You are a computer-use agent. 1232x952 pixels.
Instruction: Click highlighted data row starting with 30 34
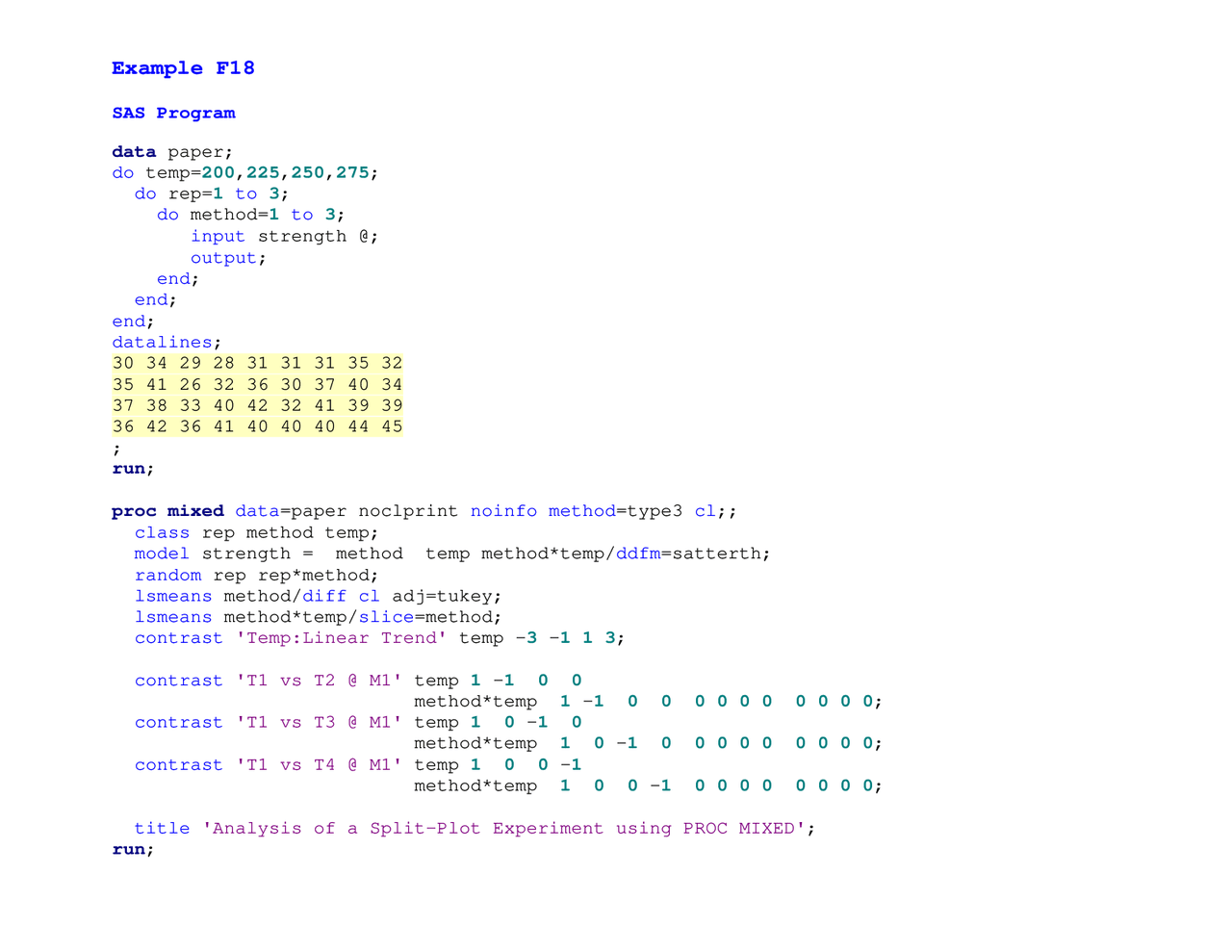point(257,364)
